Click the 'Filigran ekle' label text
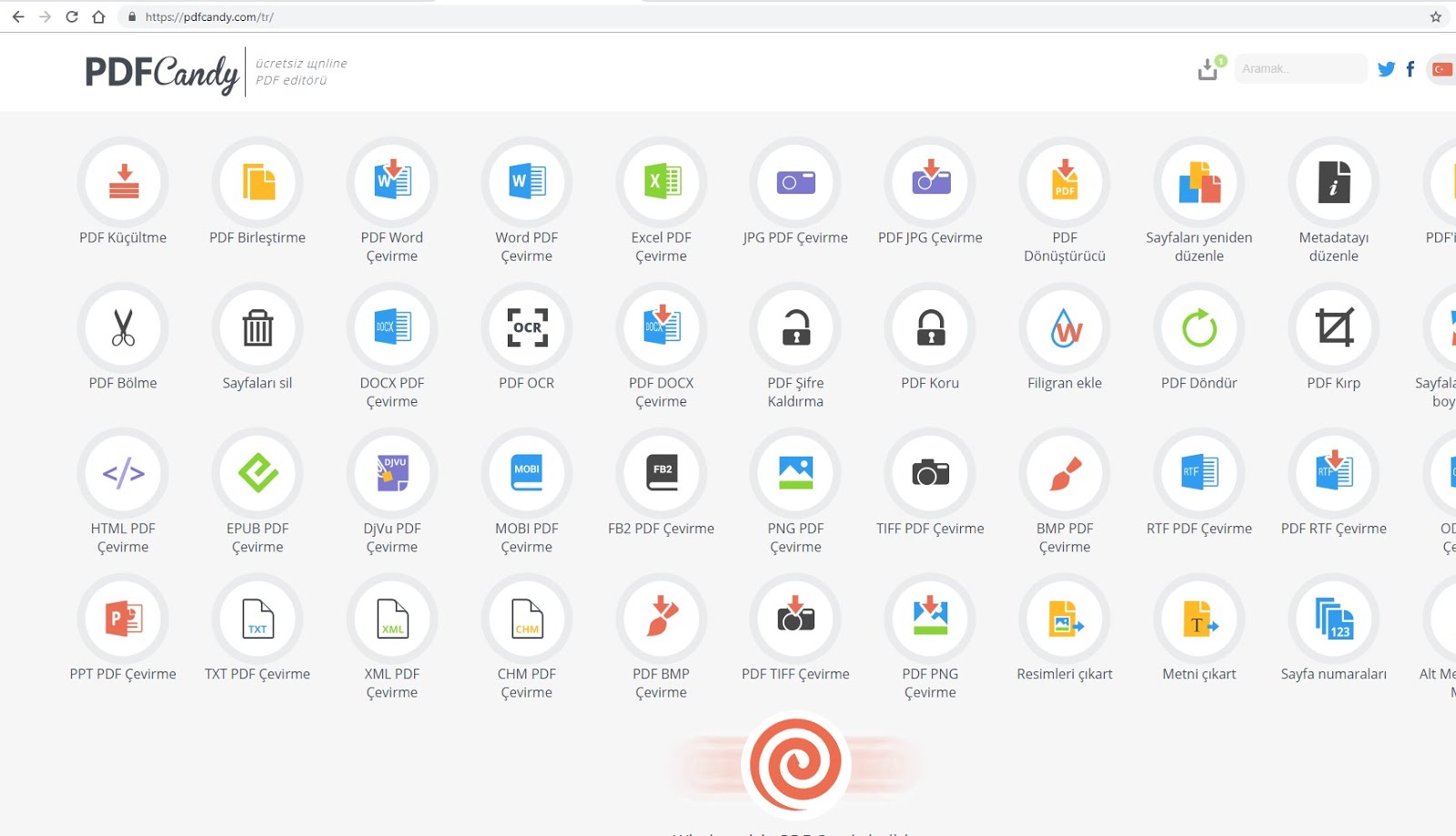1456x836 pixels. [x=1065, y=383]
